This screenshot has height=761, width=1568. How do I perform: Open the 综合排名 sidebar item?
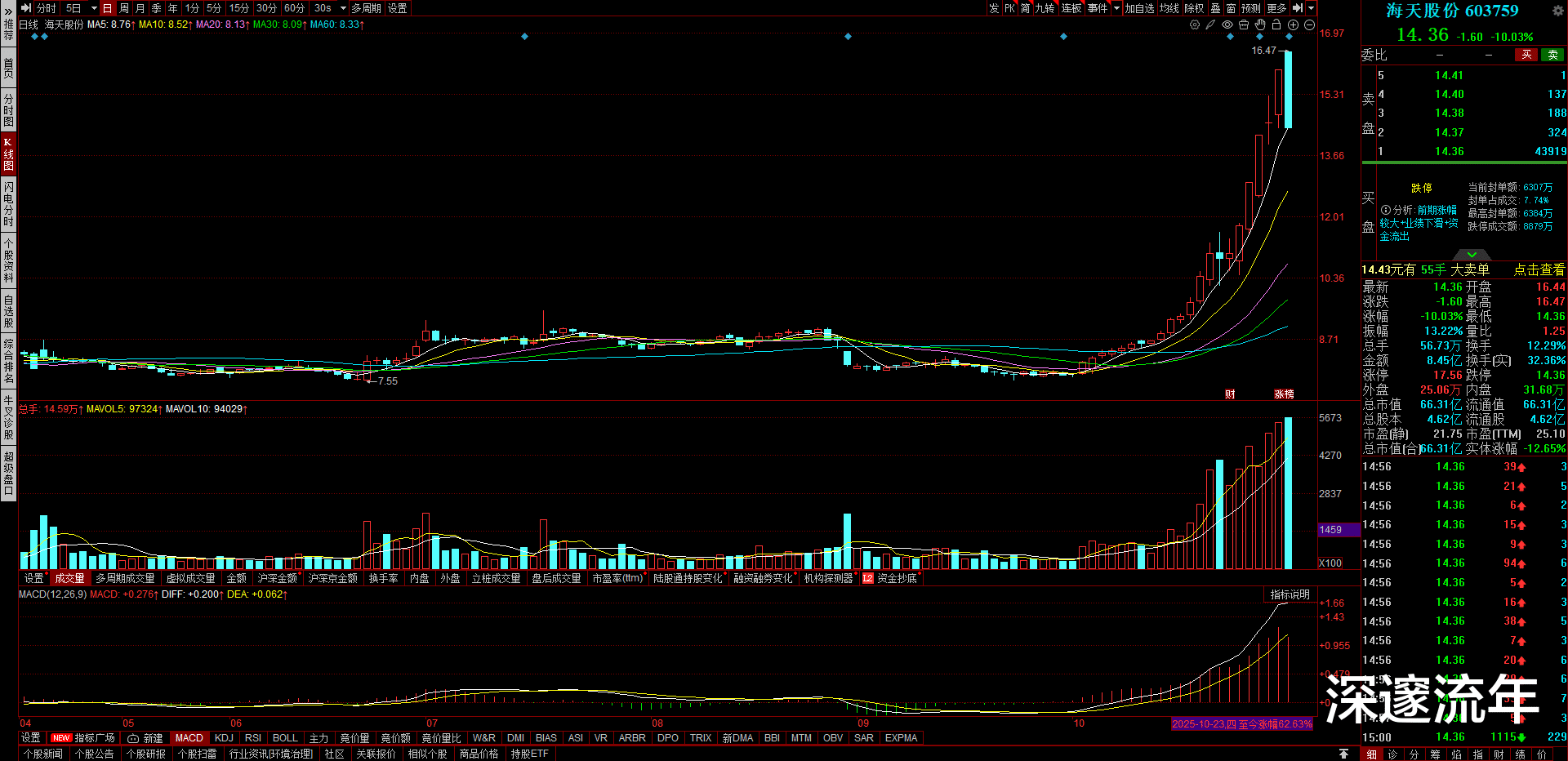point(8,361)
